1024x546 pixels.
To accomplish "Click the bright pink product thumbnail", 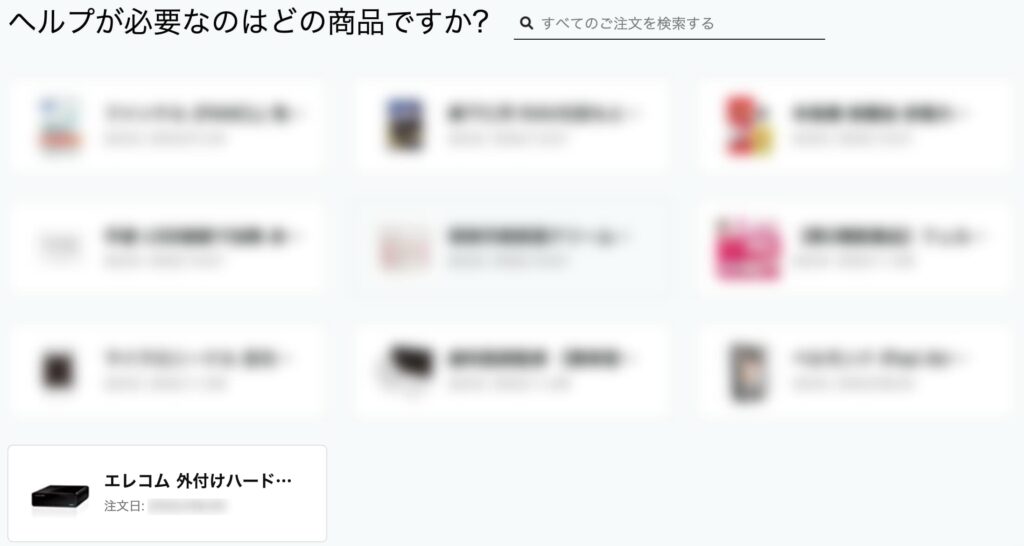I will (748, 250).
